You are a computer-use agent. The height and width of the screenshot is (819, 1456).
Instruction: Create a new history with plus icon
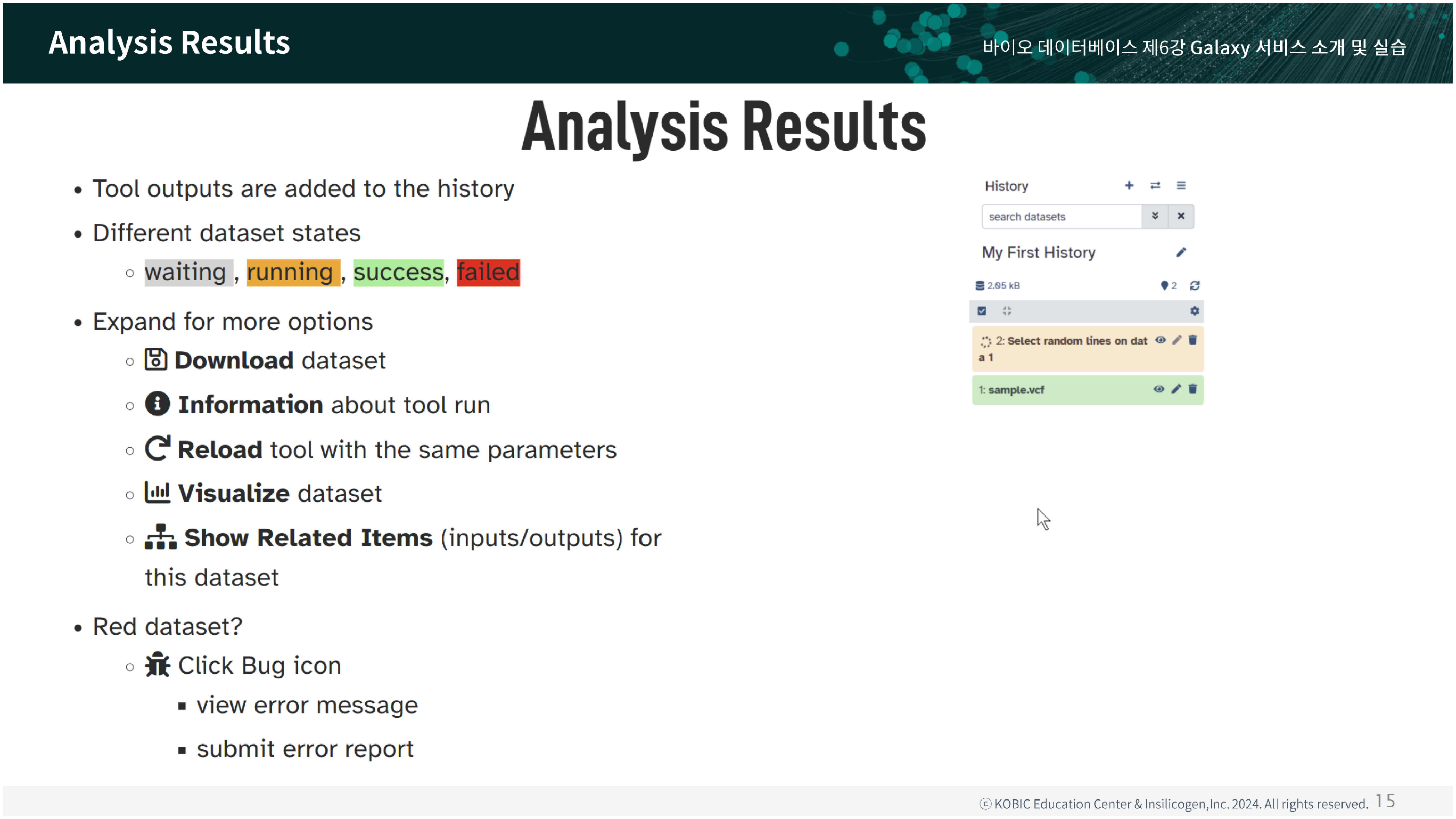(x=1129, y=185)
